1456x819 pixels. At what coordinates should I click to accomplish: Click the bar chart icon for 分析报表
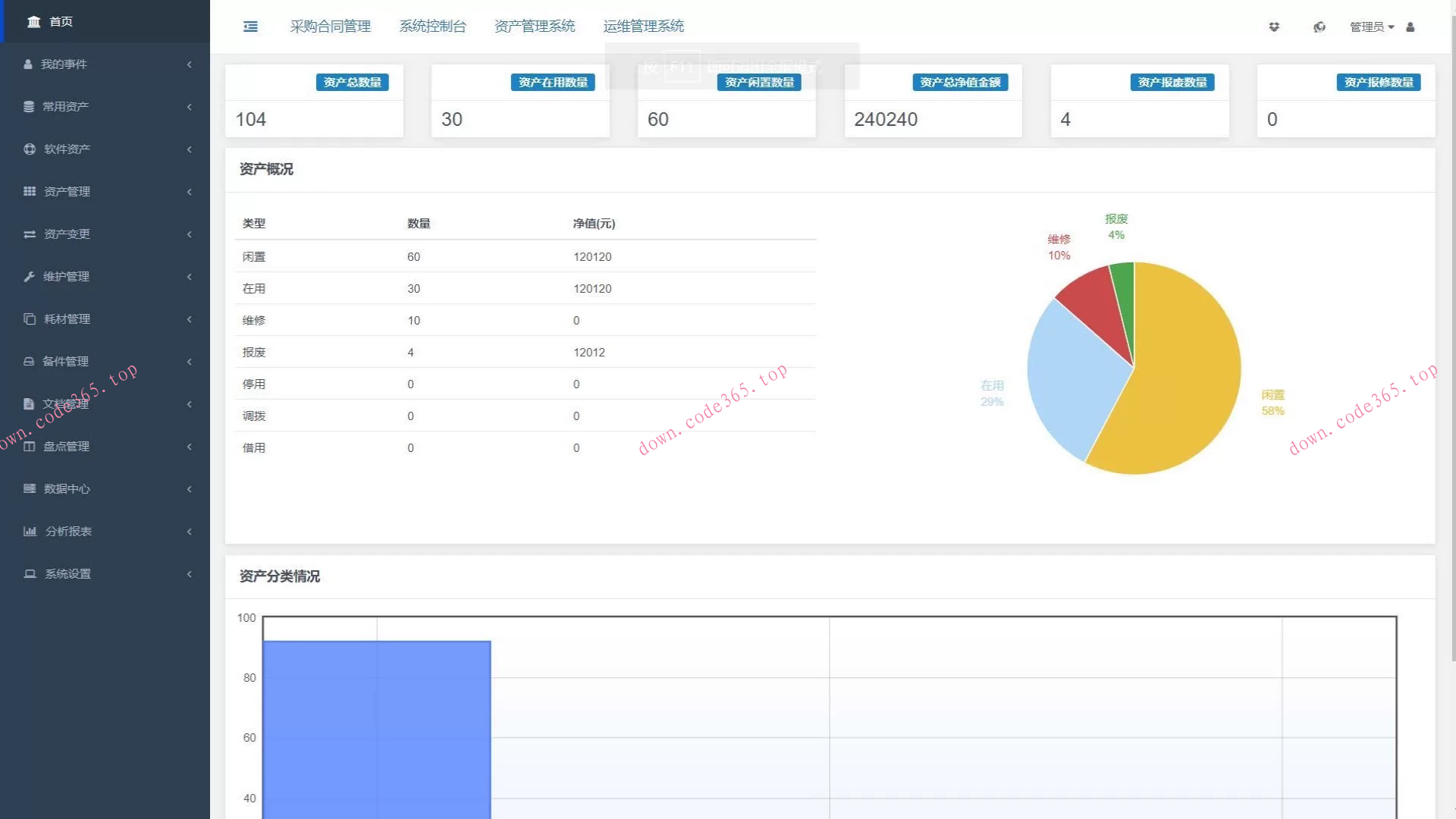pos(30,532)
